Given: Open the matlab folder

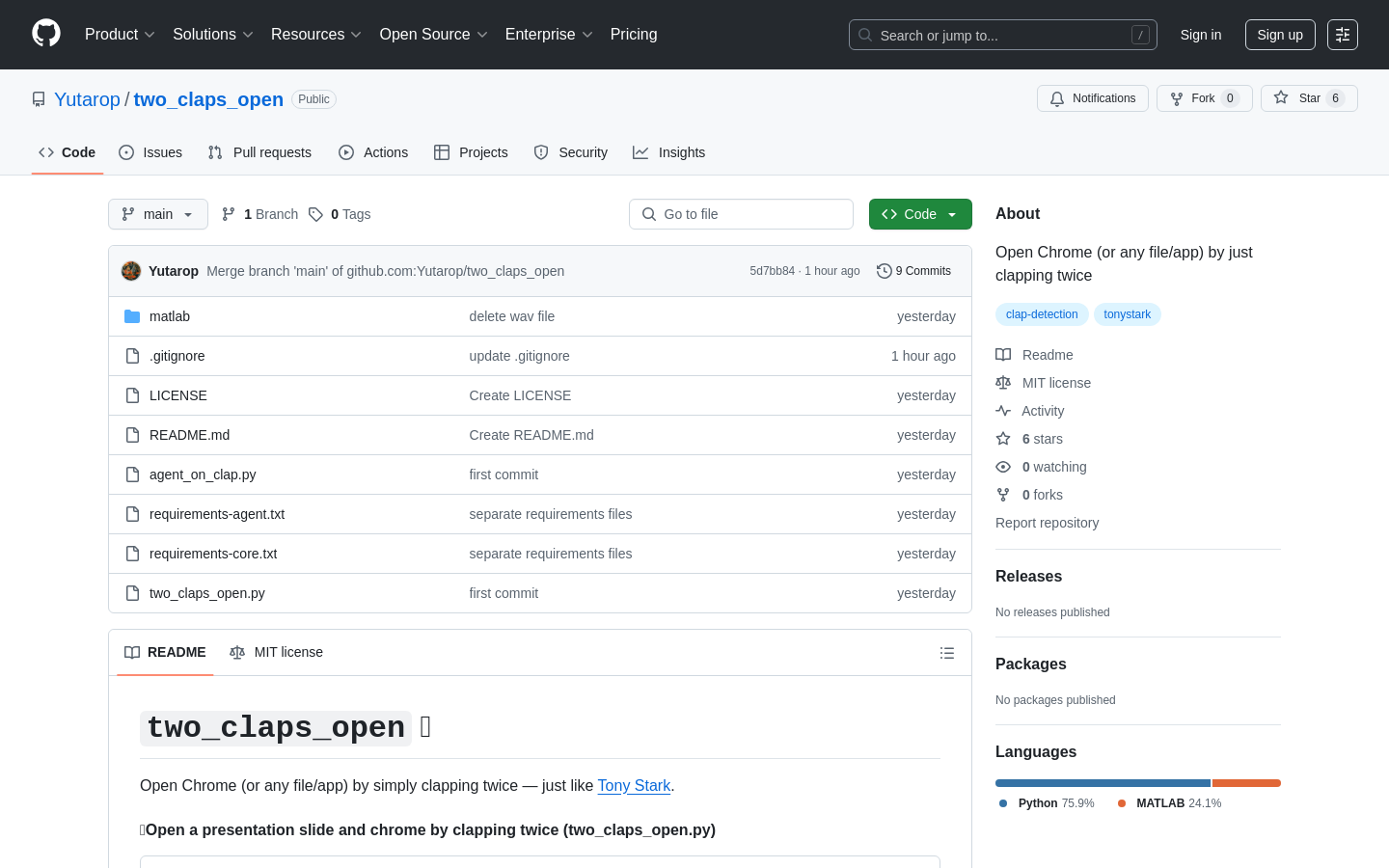Looking at the screenshot, I should click(170, 316).
